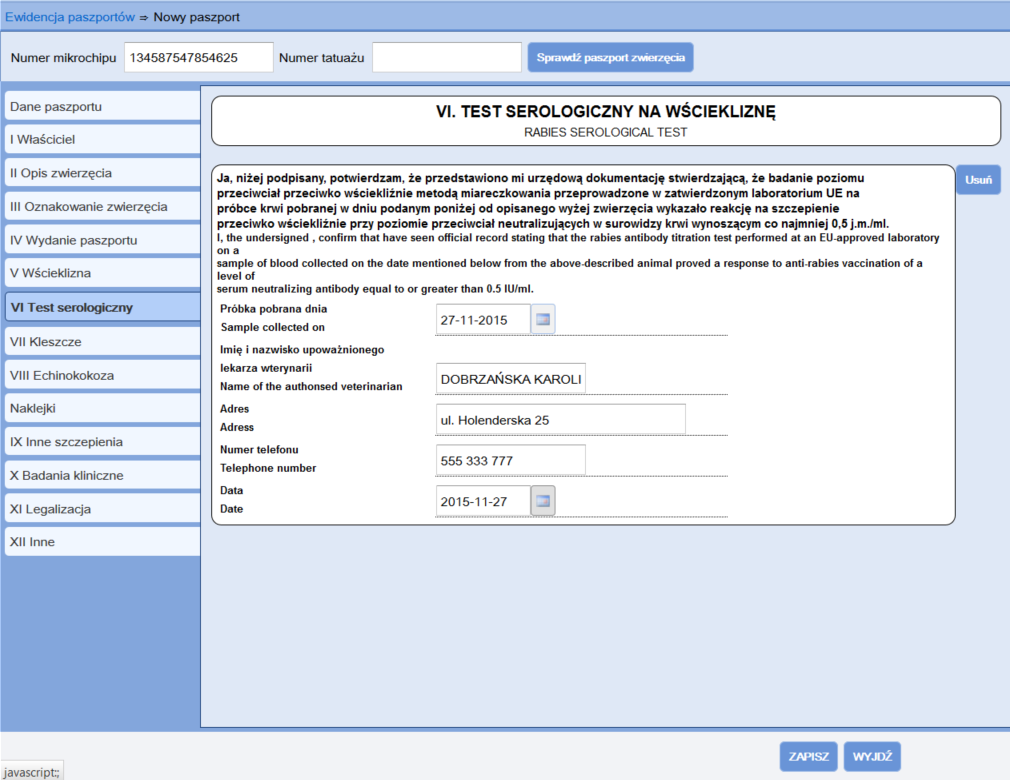Open calendar picker beside 2015-11-27 date
The width and height of the screenshot is (1010, 780).
point(543,501)
